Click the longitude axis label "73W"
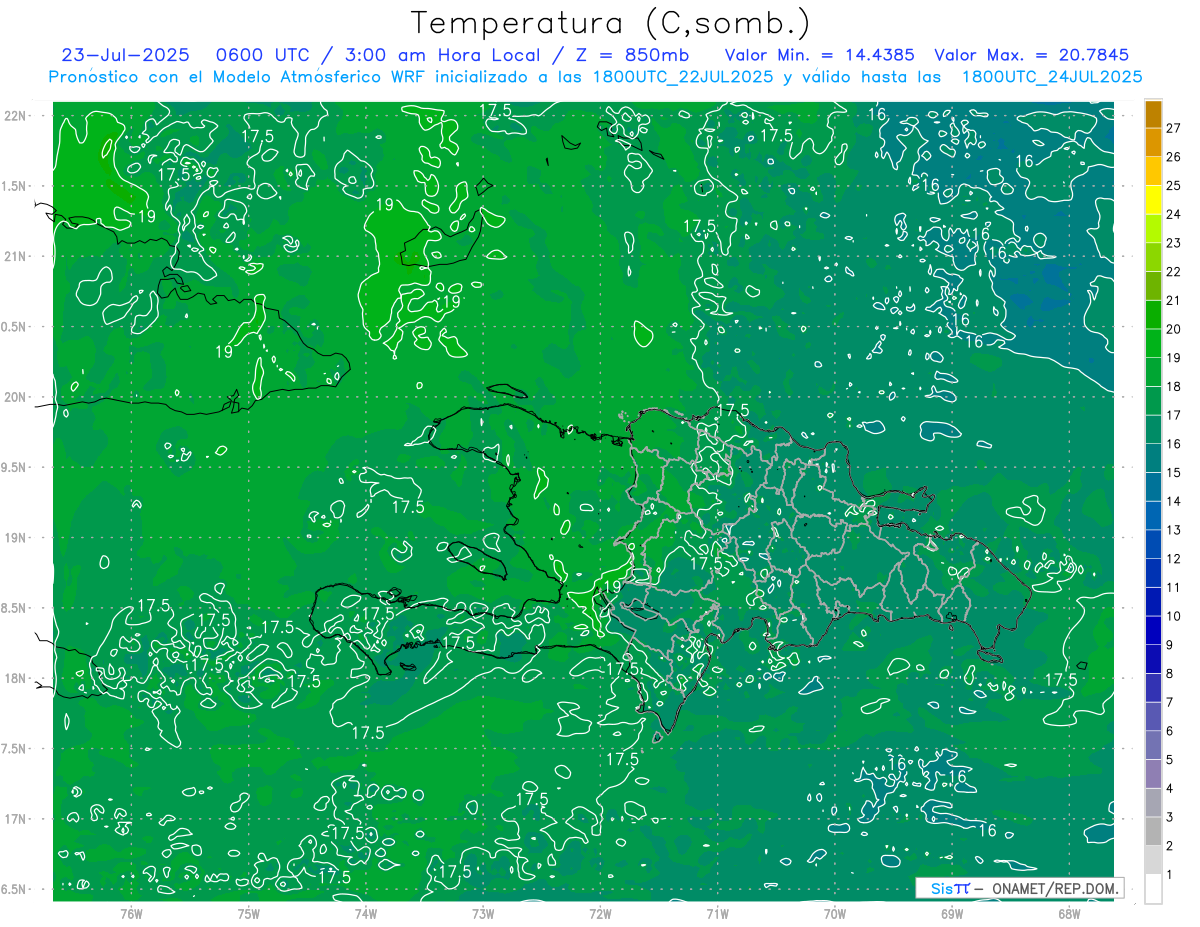 [483, 912]
